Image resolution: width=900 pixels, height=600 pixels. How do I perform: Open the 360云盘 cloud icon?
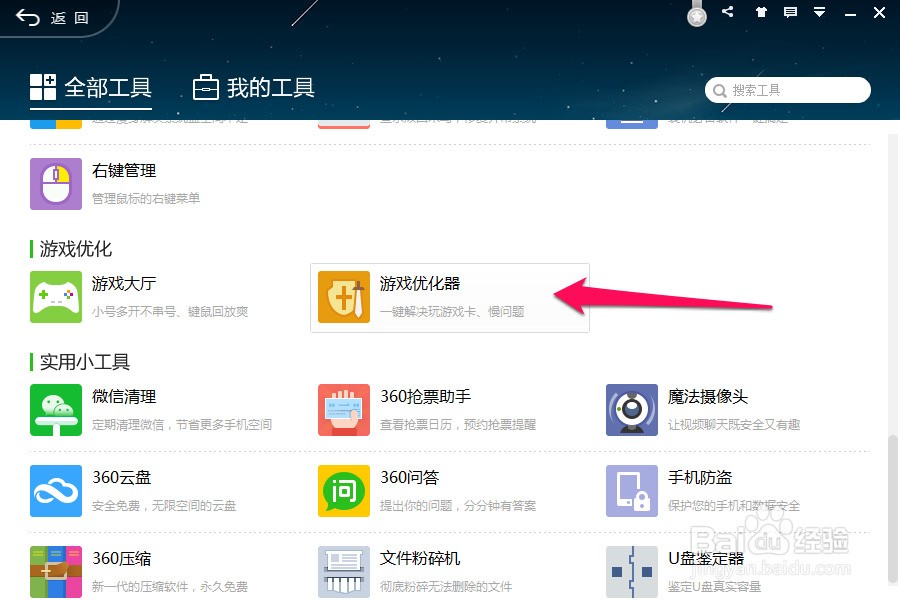coord(56,491)
